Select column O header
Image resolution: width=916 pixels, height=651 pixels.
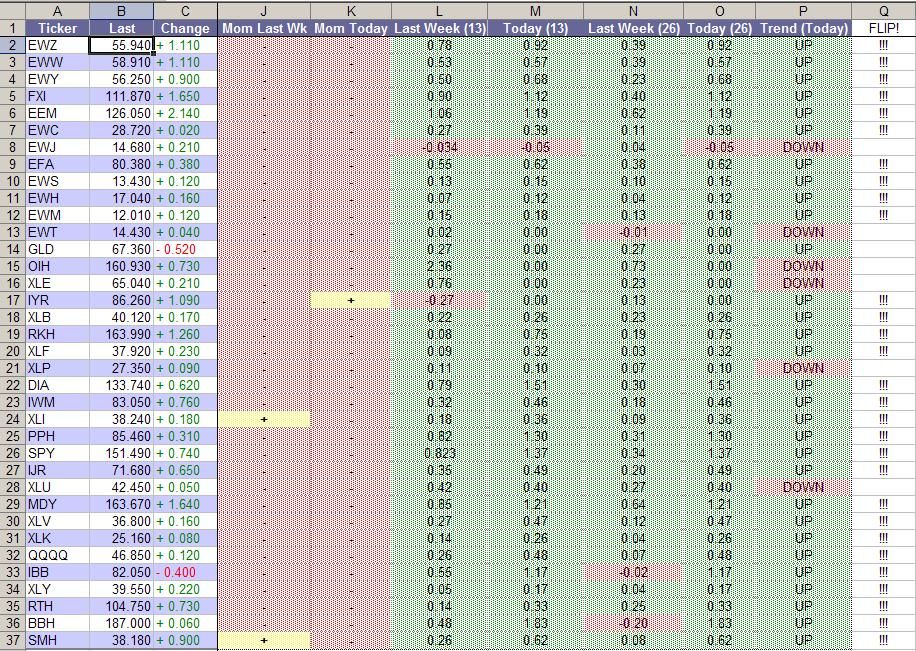click(719, 11)
